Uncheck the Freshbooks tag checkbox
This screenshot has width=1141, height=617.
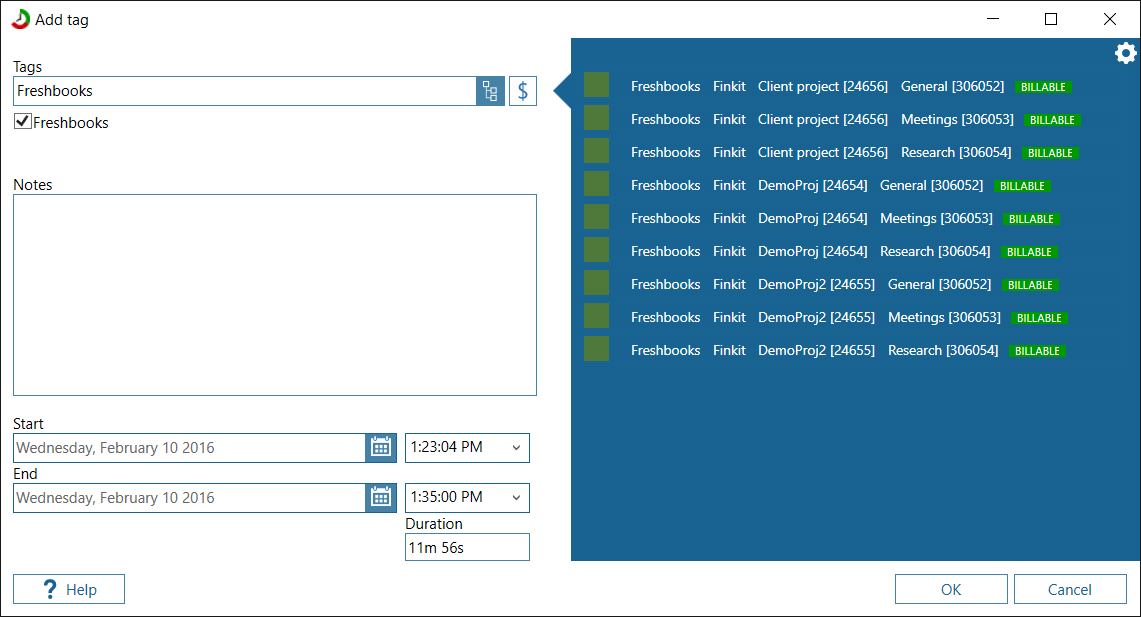(x=23, y=122)
